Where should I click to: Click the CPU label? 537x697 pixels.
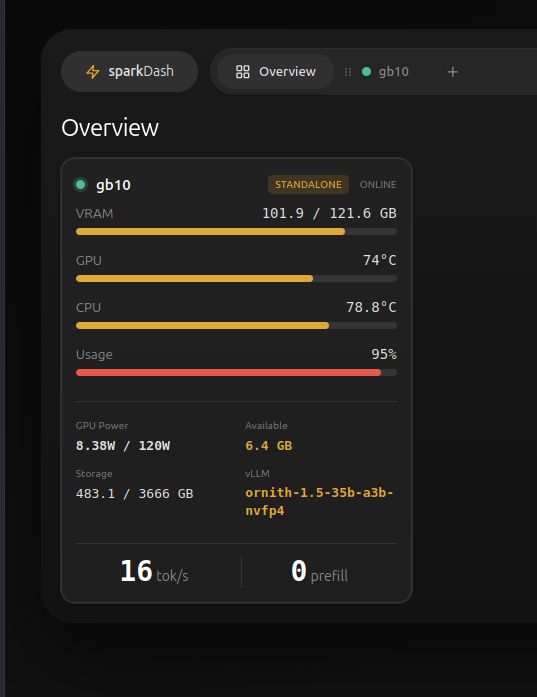click(x=88, y=308)
